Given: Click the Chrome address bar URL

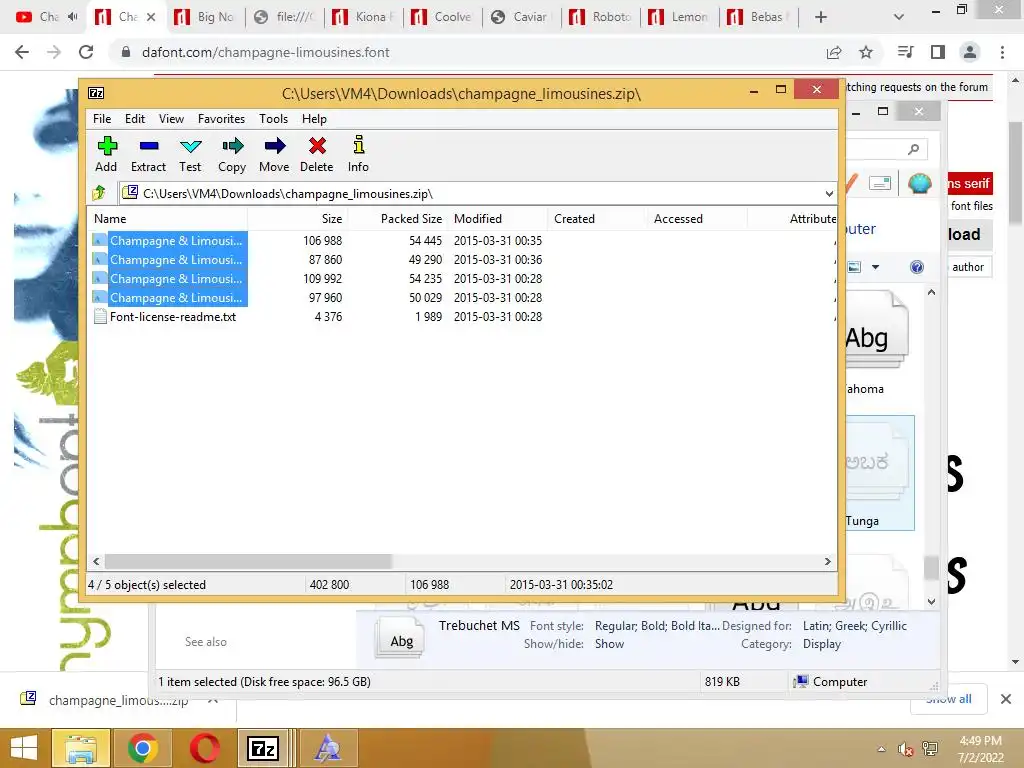Looking at the screenshot, I should [x=265, y=52].
